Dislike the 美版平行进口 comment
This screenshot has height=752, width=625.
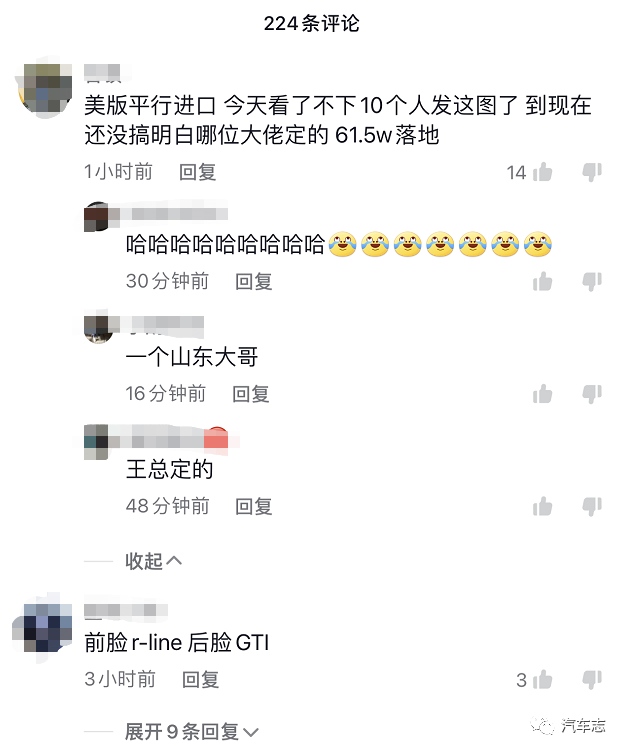(x=592, y=172)
